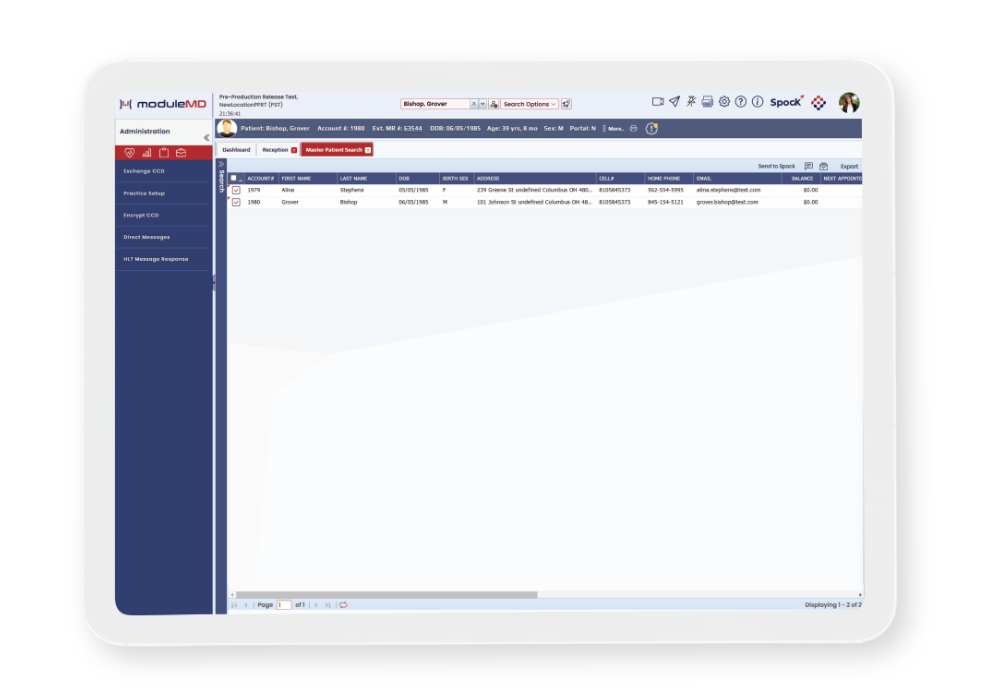Open the print icon
The image size is (988, 697).
[x=707, y=102]
